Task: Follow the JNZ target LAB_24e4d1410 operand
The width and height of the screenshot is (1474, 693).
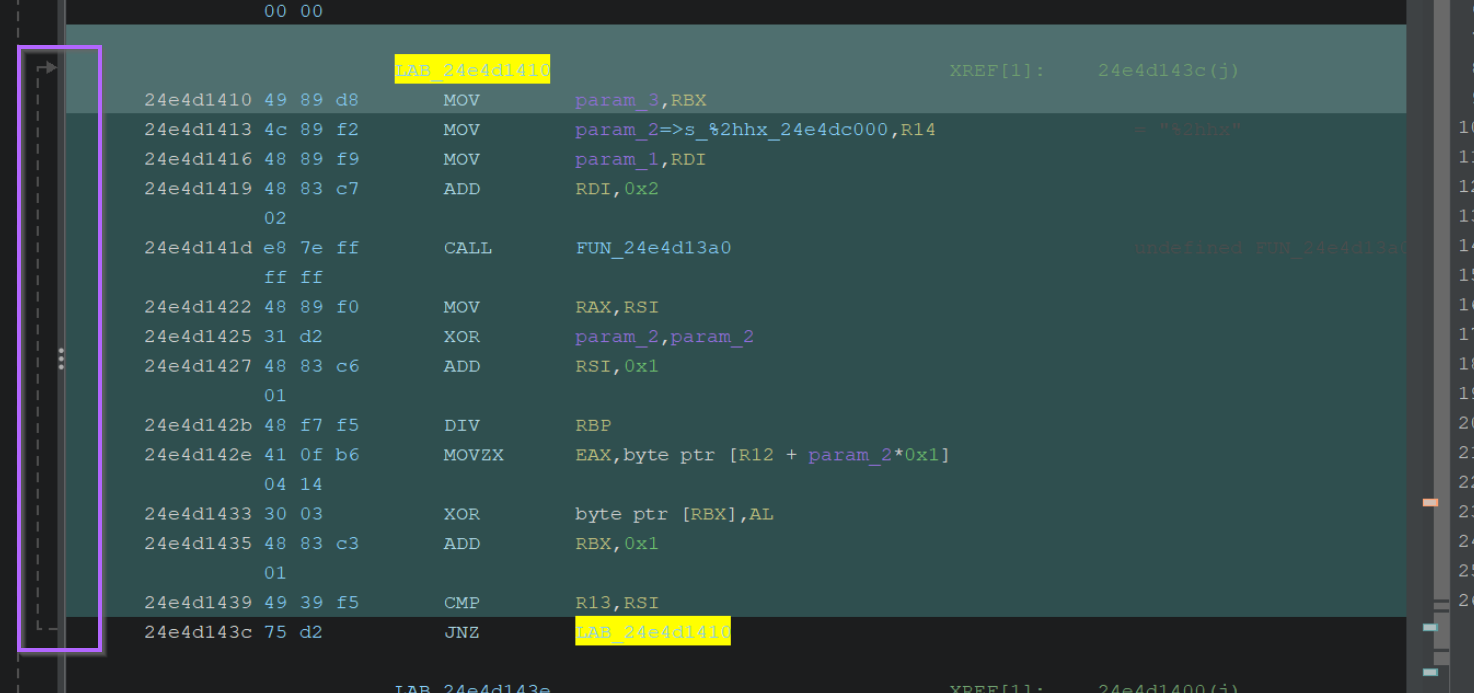Action: [653, 632]
